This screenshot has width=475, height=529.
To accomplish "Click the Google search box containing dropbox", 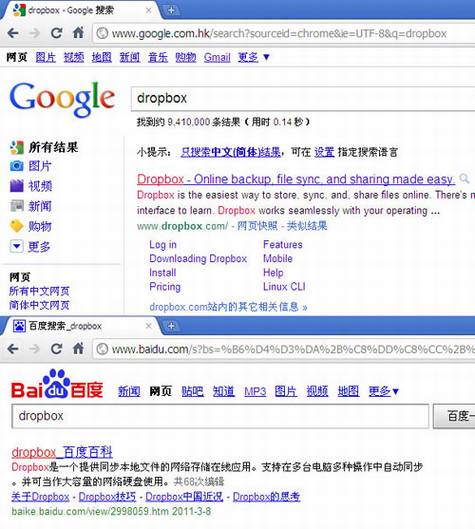I will coord(303,98).
